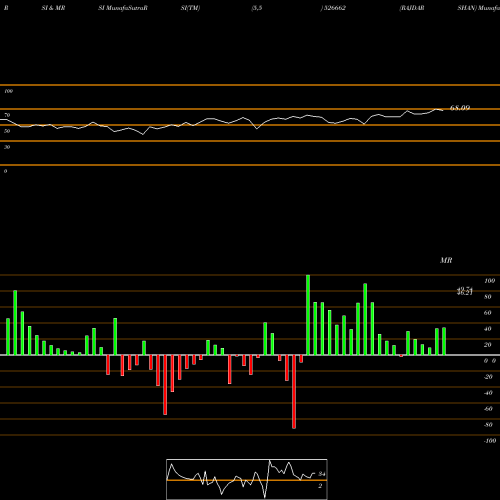Click the tallest green MR bar reaching 100
Viewport: 500px width, 500px height.
pyautogui.click(x=308, y=315)
